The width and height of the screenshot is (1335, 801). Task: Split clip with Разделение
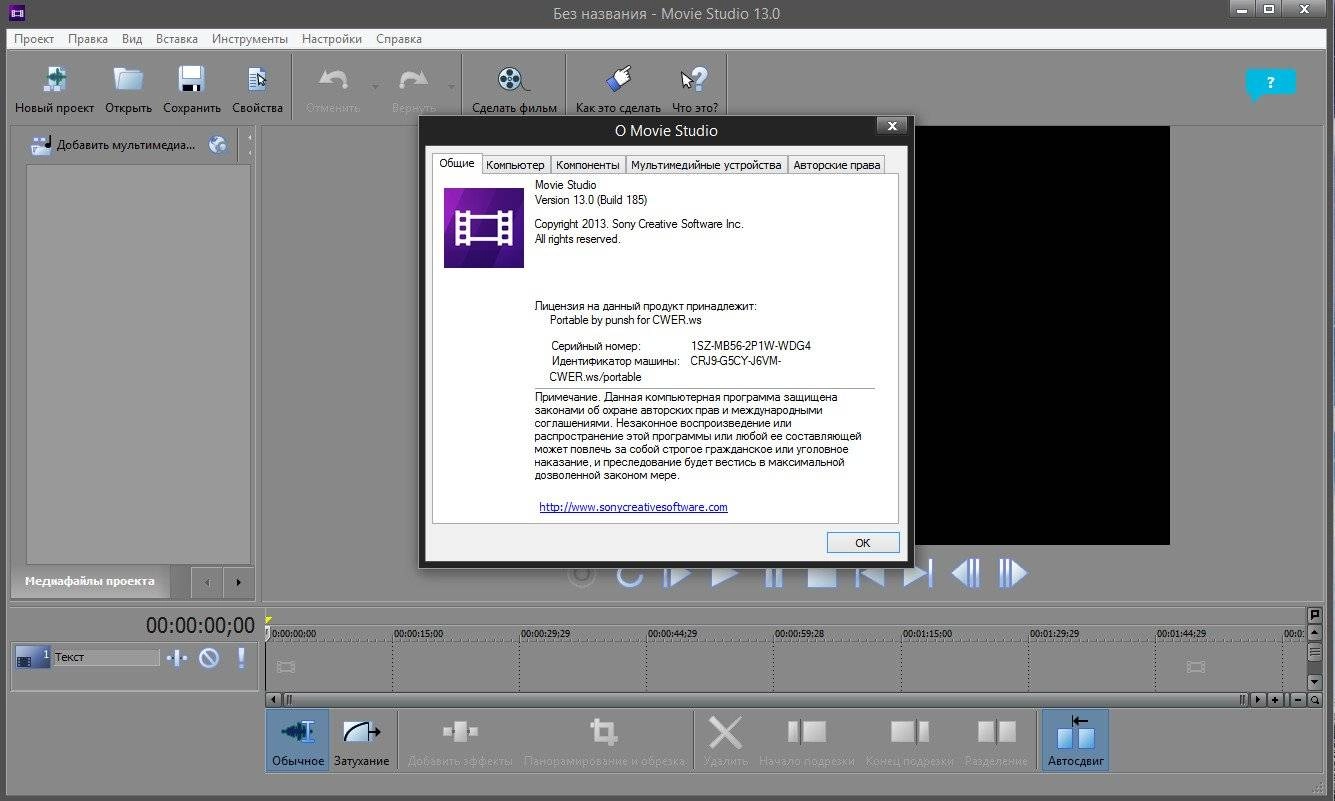click(x=996, y=741)
